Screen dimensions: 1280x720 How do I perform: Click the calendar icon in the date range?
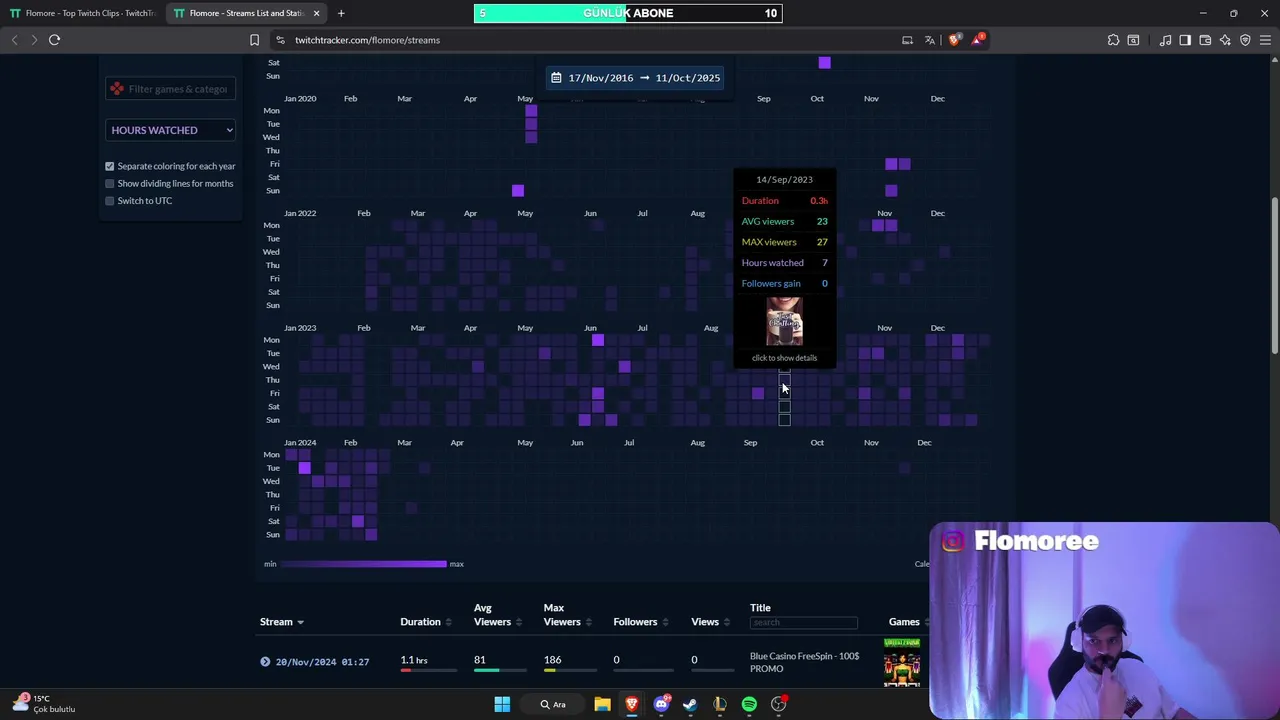556,77
